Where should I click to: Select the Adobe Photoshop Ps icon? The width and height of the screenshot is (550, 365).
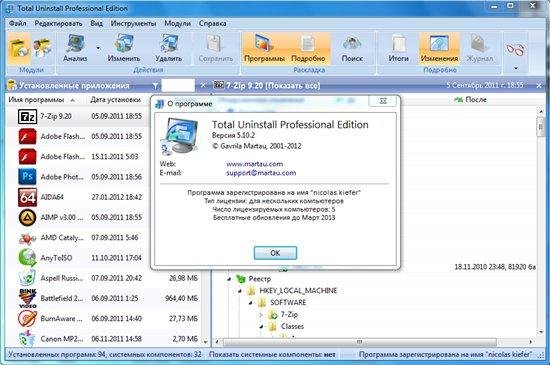[27, 177]
